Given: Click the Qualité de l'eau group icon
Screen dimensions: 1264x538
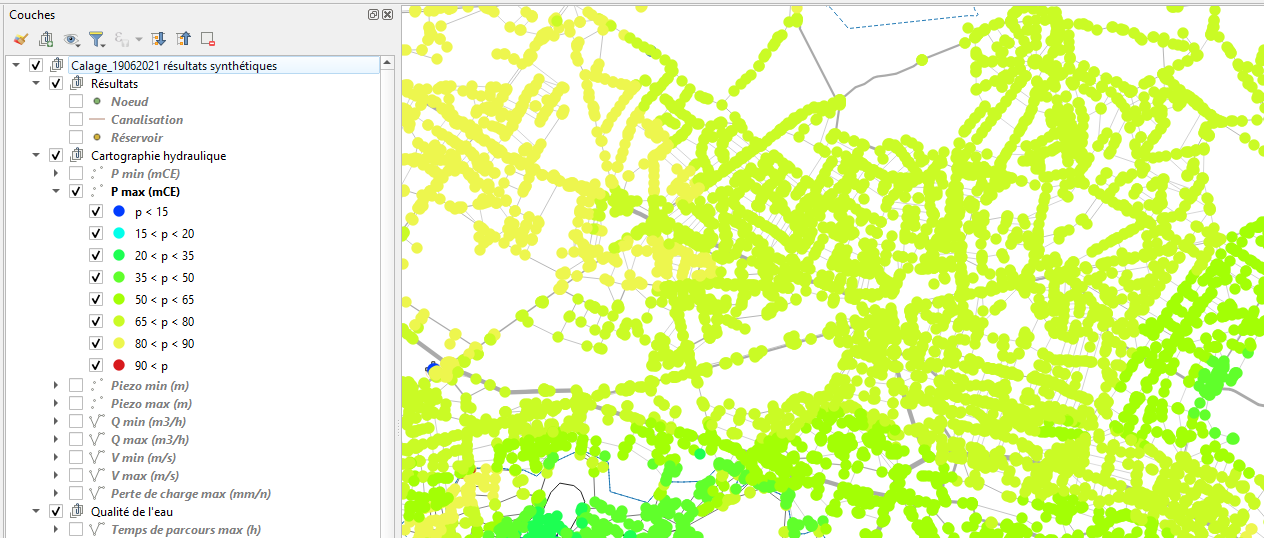Looking at the screenshot, I should (x=76, y=511).
